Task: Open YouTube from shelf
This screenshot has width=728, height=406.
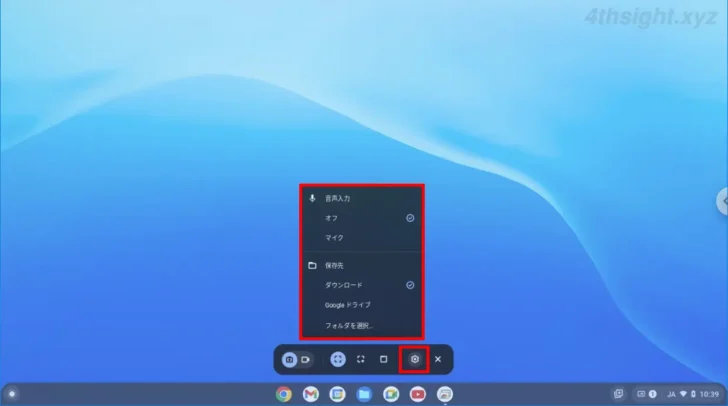Action: 418,394
